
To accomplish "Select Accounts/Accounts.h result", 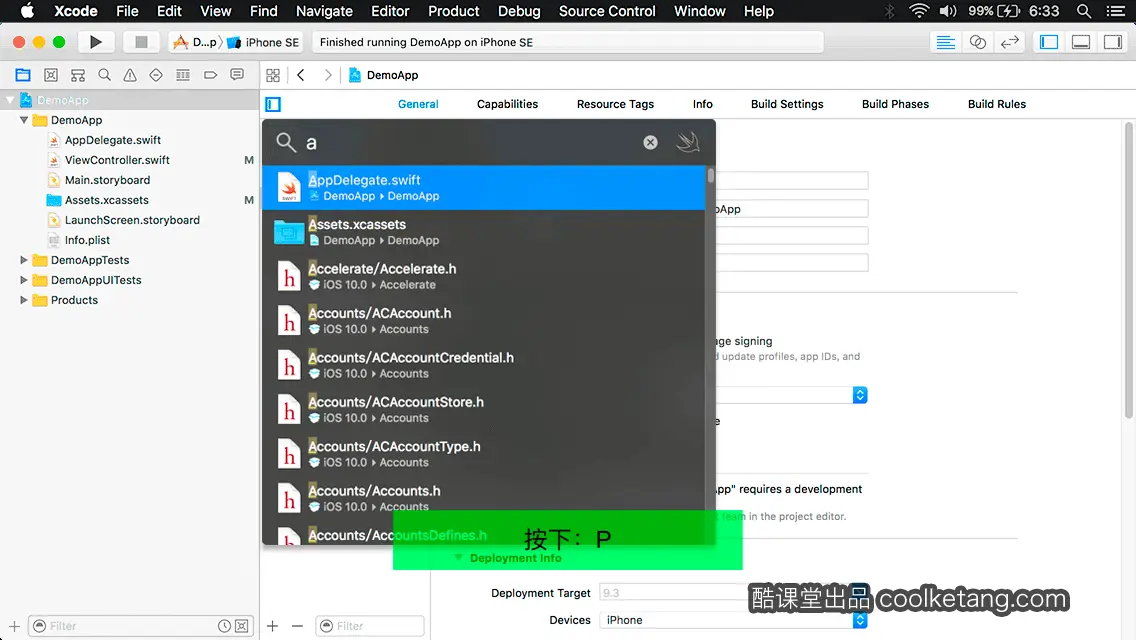I will point(484,498).
